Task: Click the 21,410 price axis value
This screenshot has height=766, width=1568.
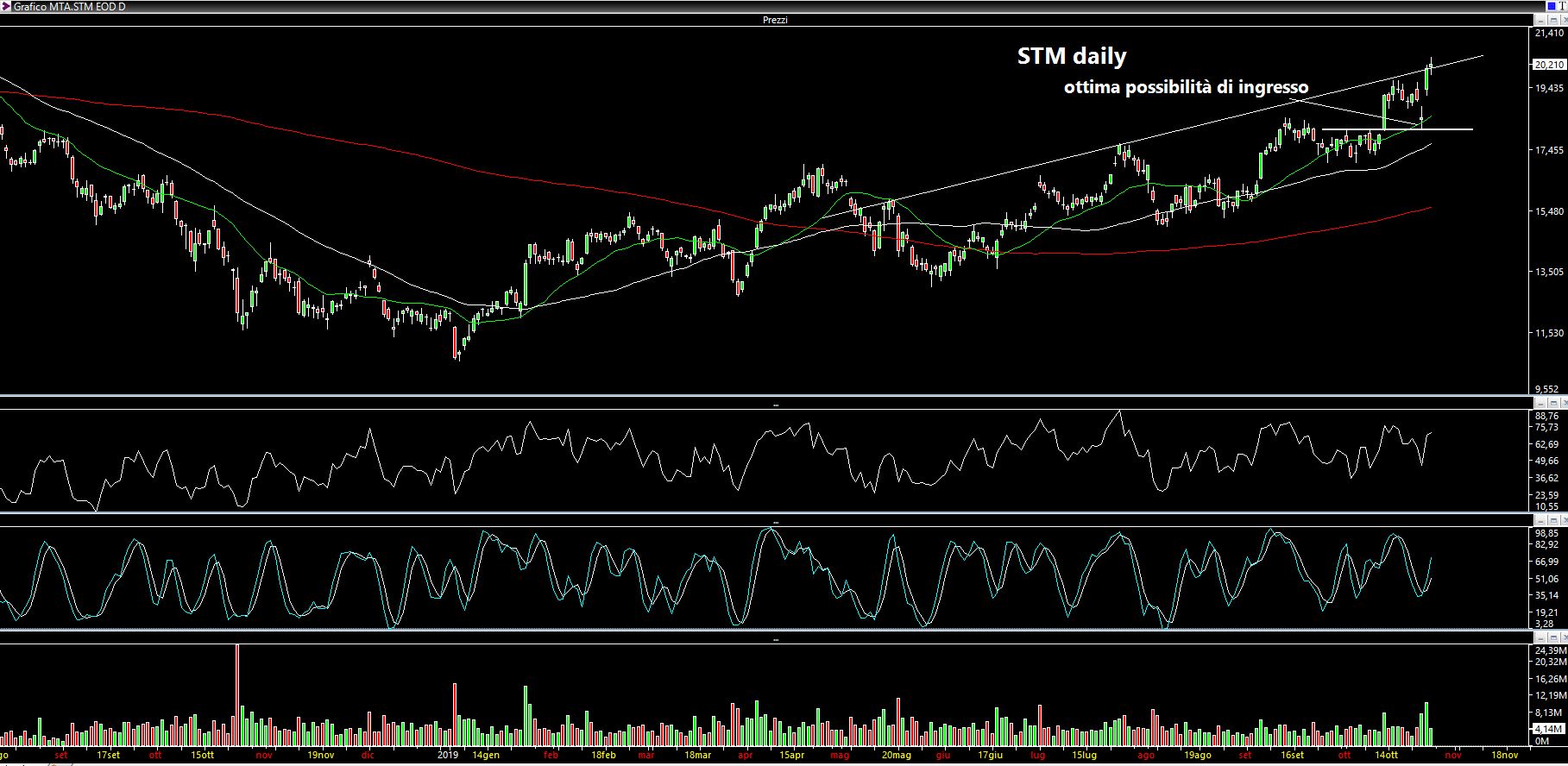Action: [x=1549, y=34]
